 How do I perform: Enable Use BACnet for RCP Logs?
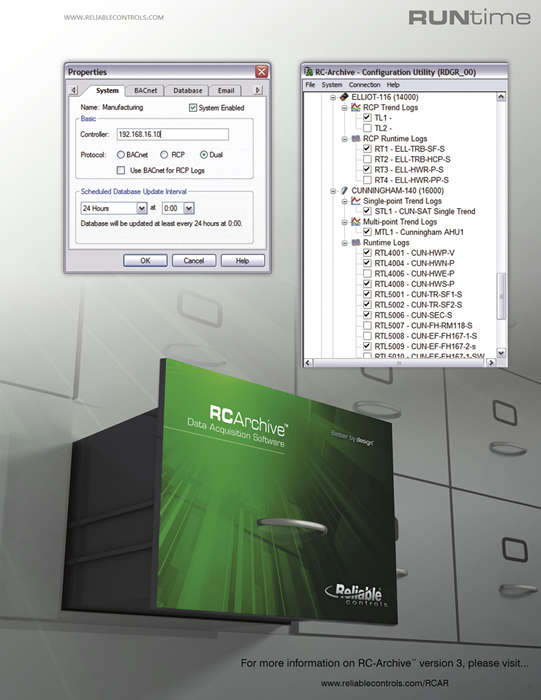121,170
